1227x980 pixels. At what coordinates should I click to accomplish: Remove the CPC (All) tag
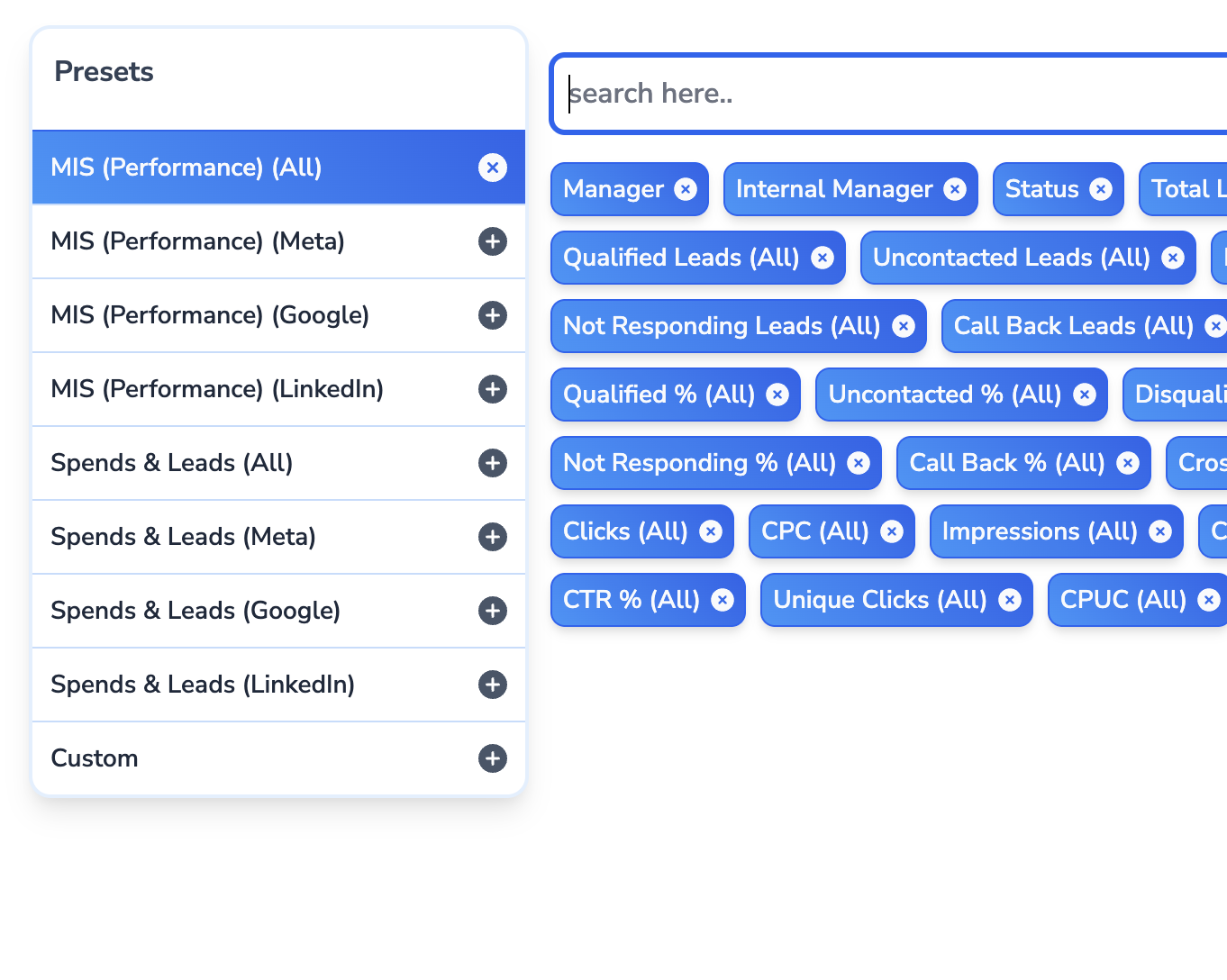pos(892,531)
